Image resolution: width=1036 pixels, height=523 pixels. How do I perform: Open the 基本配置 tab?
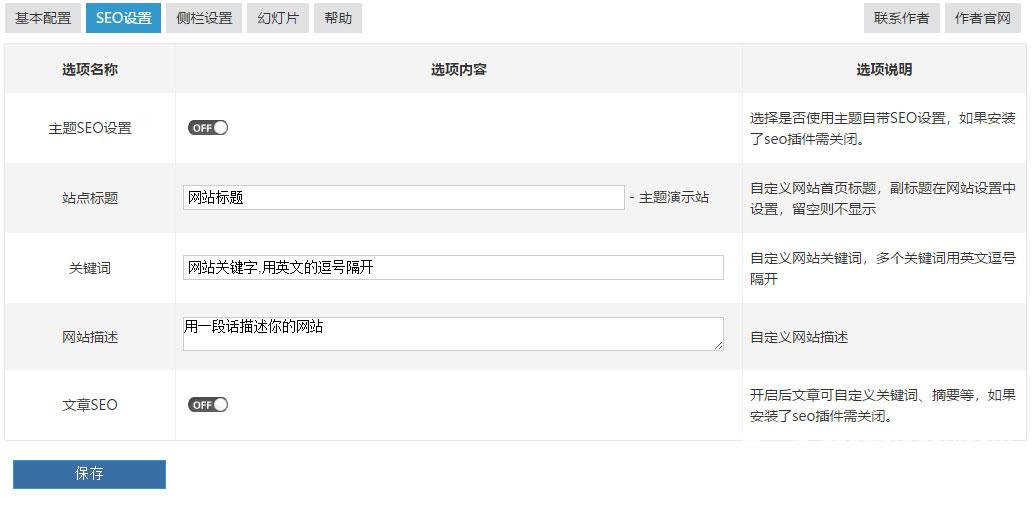pyautogui.click(x=43, y=18)
